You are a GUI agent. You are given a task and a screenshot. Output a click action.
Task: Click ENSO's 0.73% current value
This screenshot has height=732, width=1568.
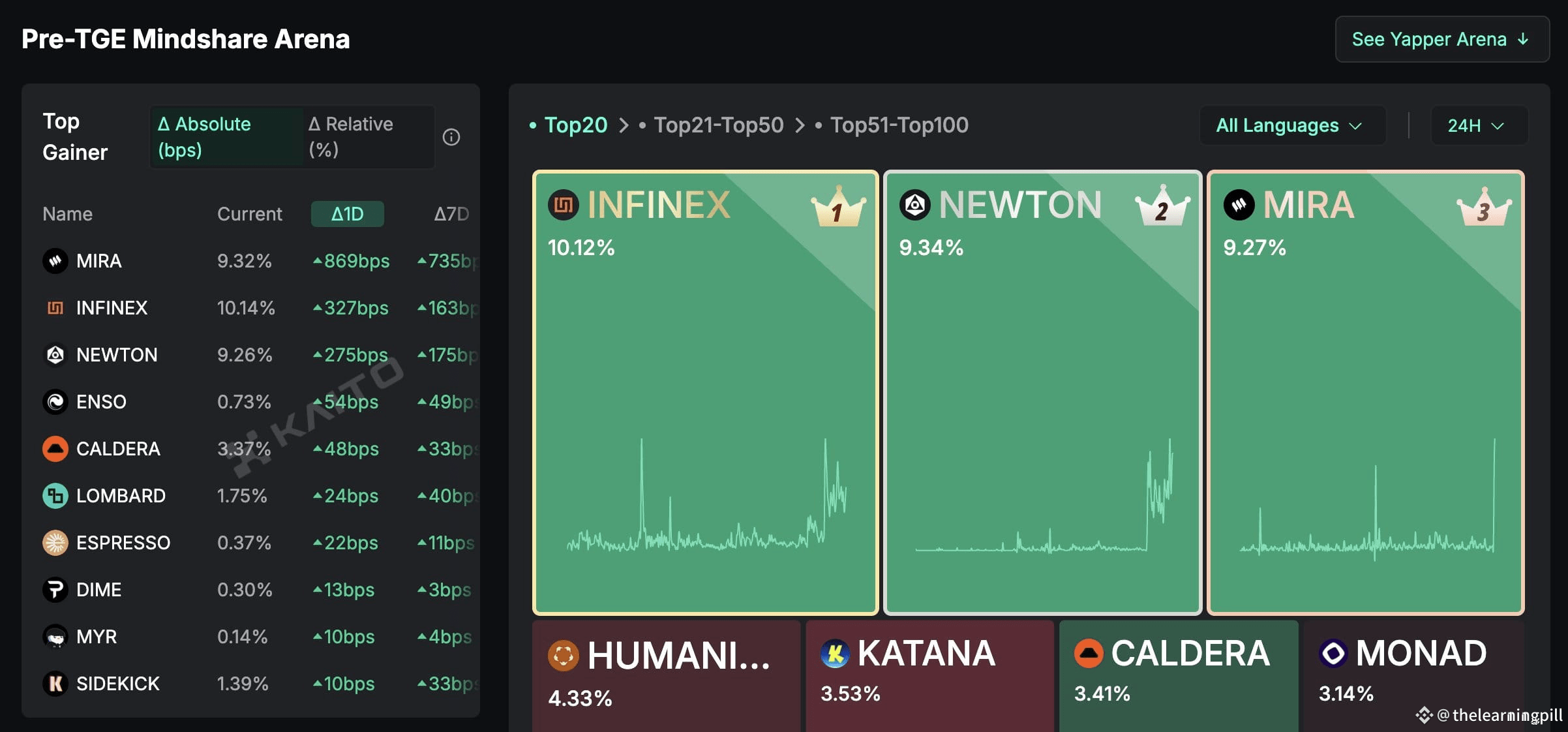tap(244, 402)
